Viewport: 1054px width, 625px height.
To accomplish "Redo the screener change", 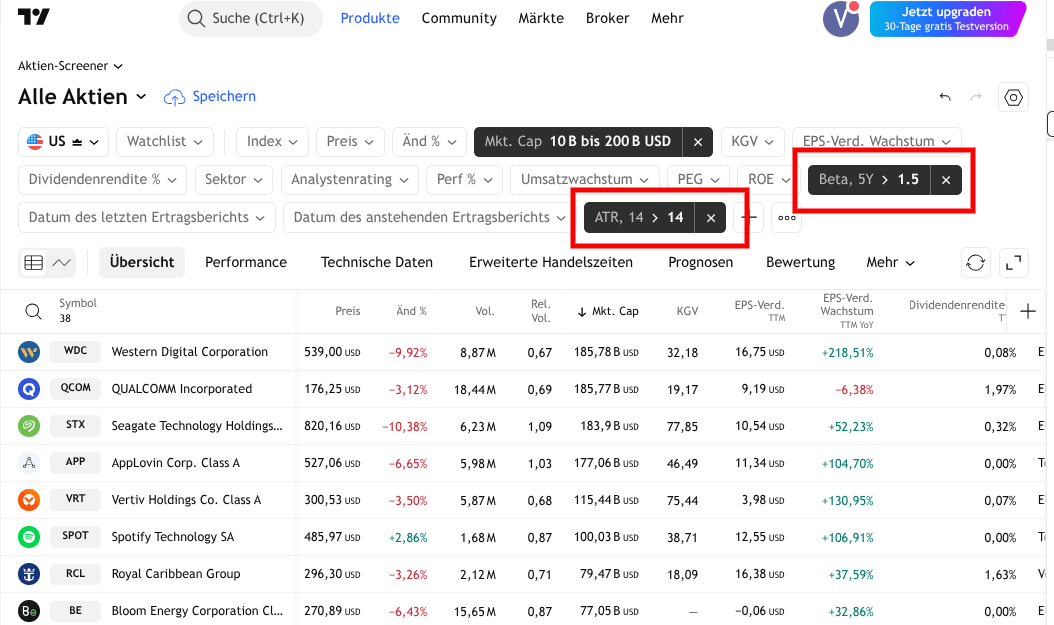I will click(x=976, y=97).
